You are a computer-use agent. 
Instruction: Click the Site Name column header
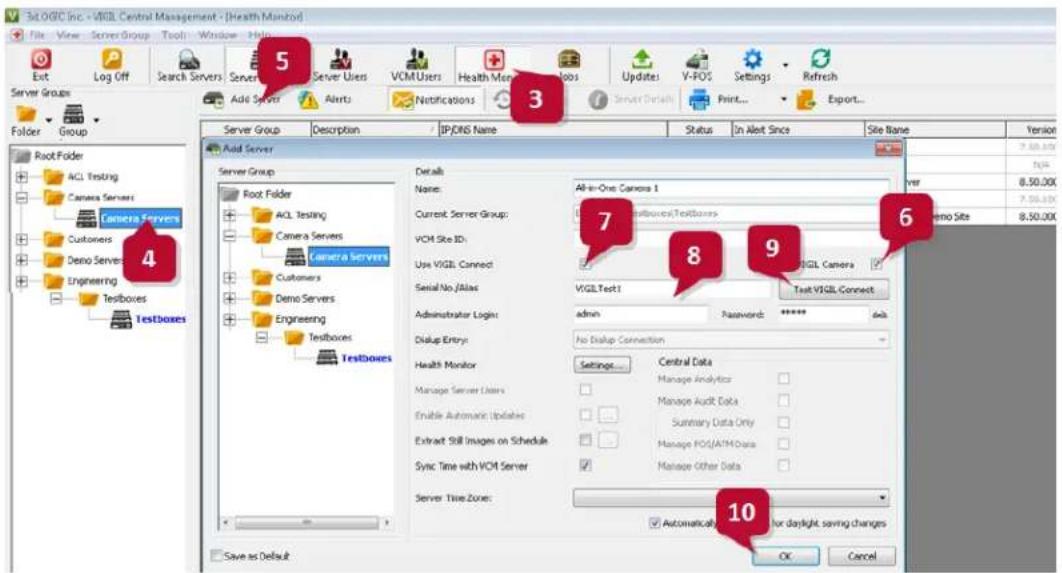935,129
